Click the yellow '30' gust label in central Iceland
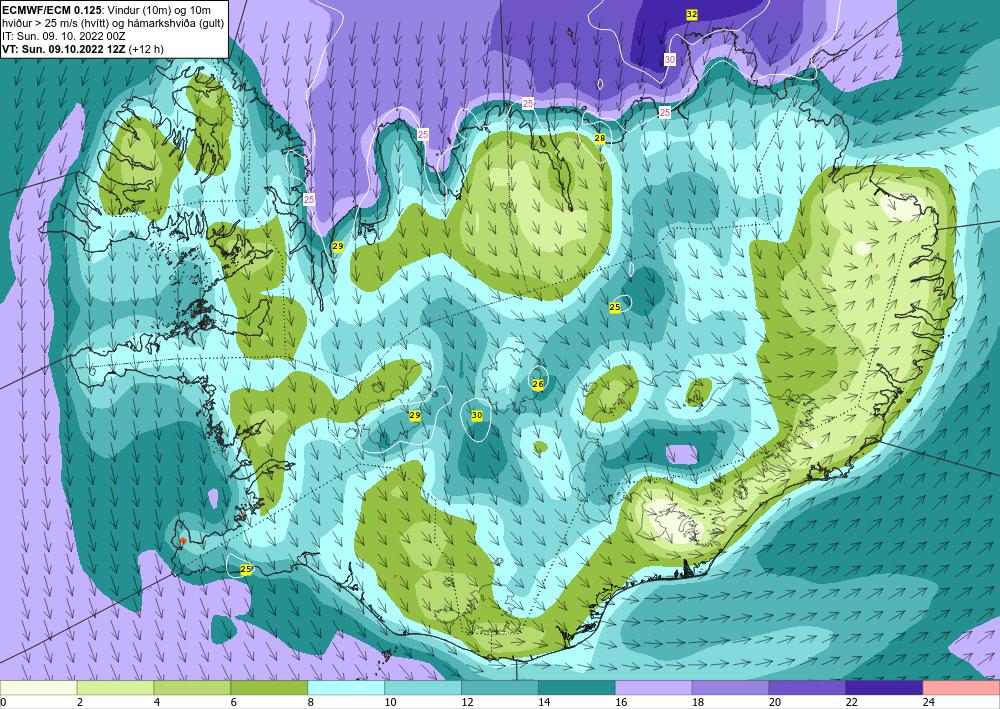Screen dimensions: 1000x709 coord(476,415)
